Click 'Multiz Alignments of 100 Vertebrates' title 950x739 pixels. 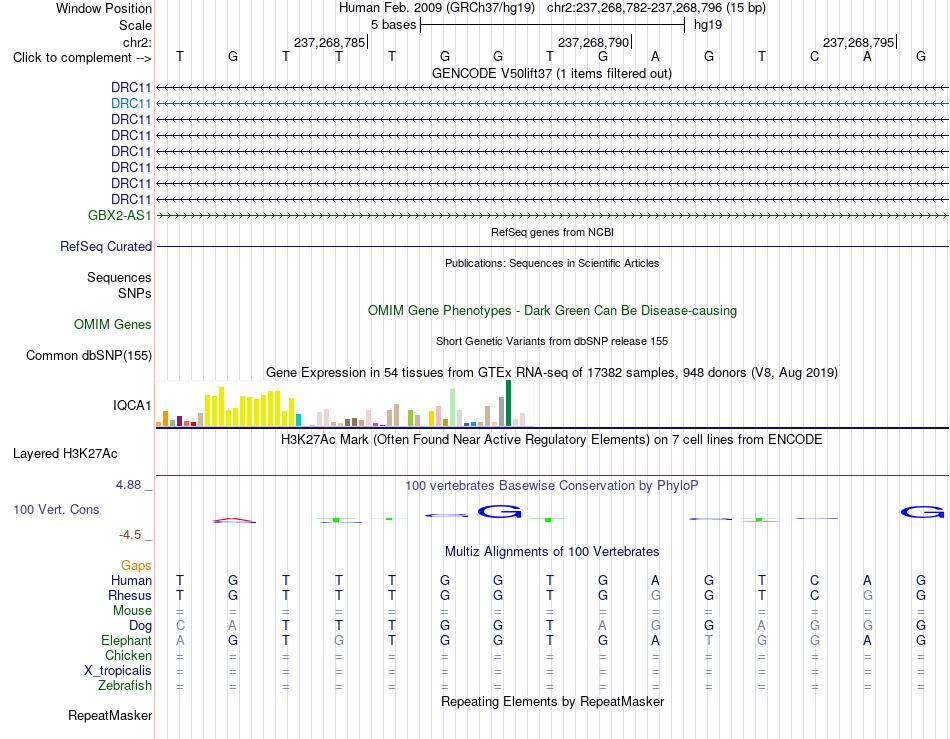pyautogui.click(x=552, y=551)
